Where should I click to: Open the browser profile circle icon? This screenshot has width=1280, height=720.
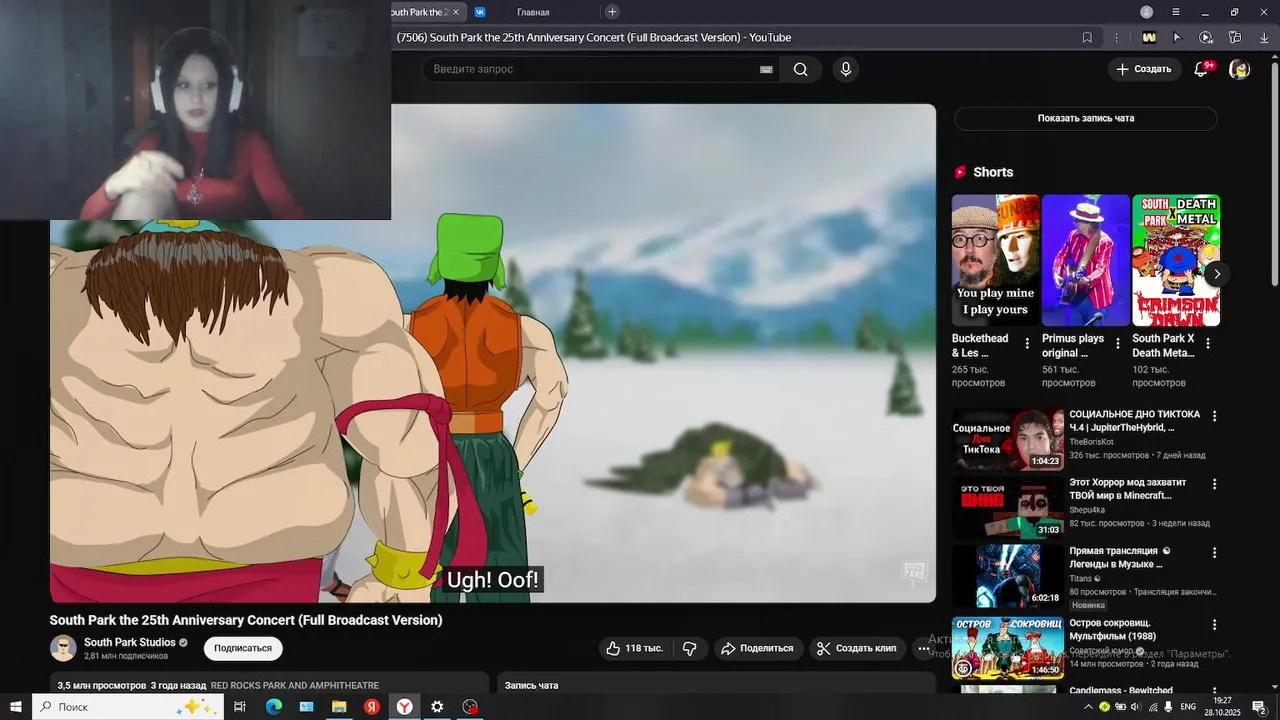1147,12
